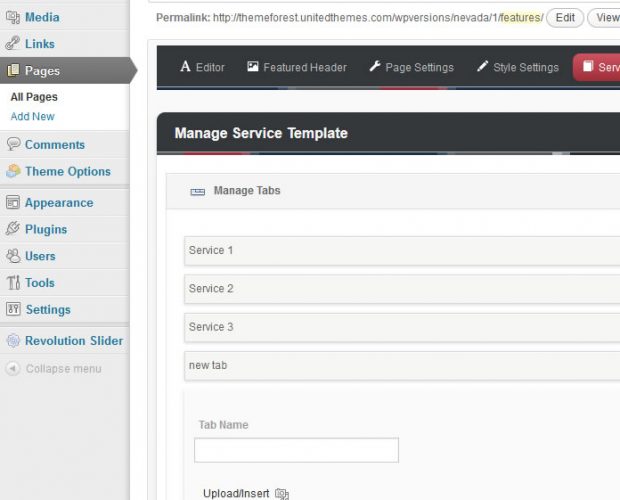
Task: Click the Tools wrench icon
Action: point(13,283)
